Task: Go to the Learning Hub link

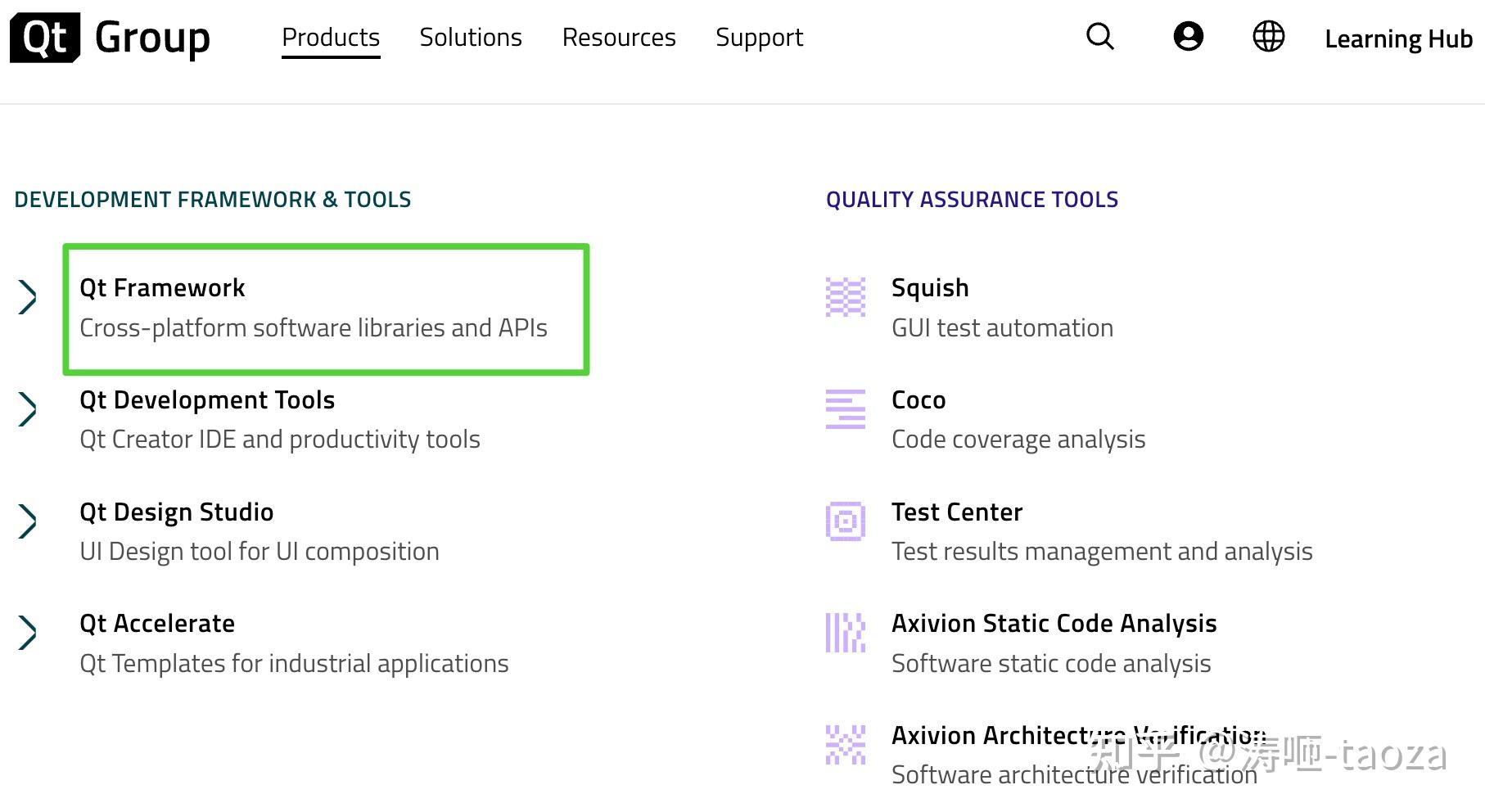Action: (x=1398, y=39)
